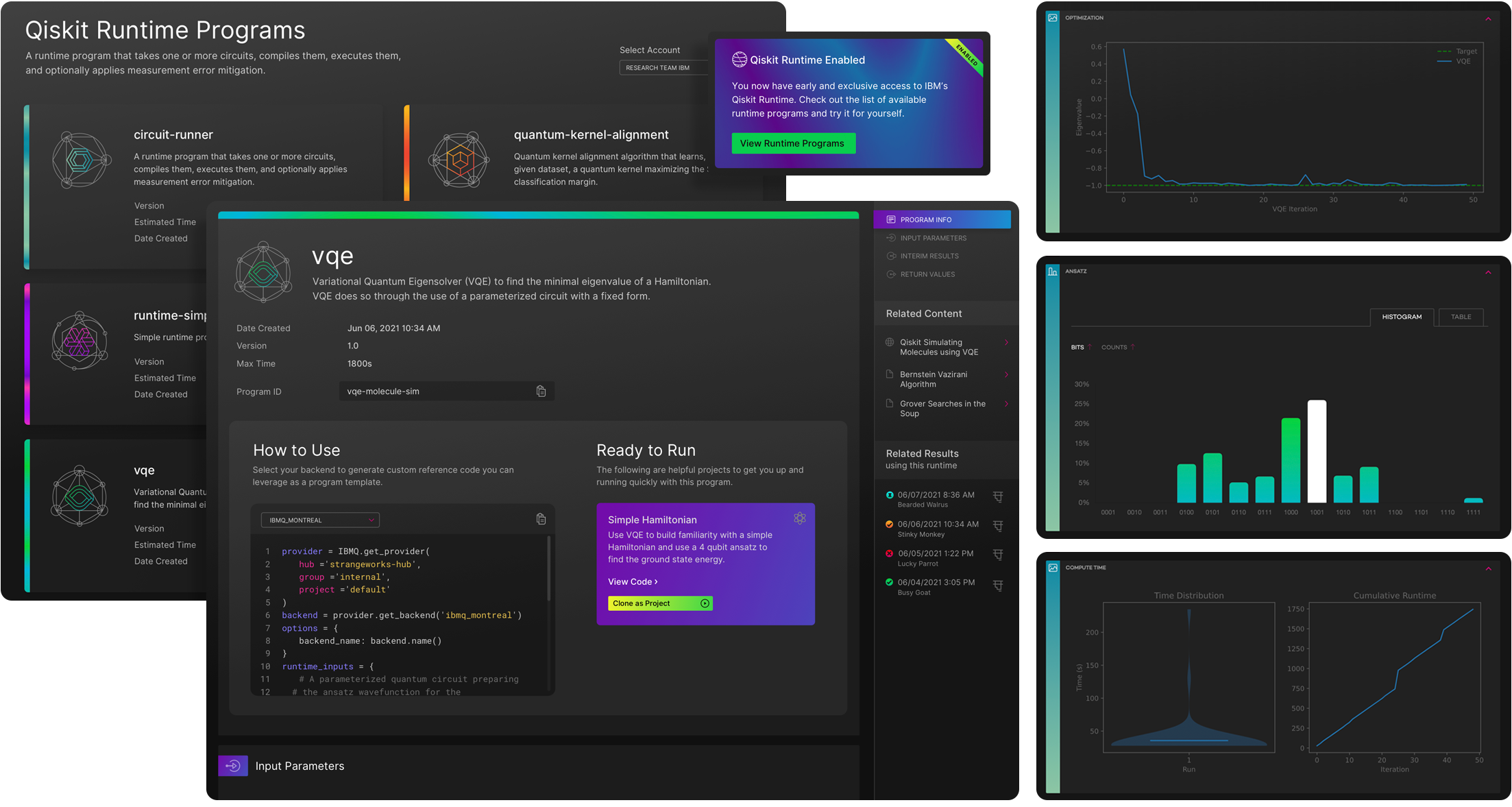Copy the Program ID vqe-molecule-sim

[541, 391]
